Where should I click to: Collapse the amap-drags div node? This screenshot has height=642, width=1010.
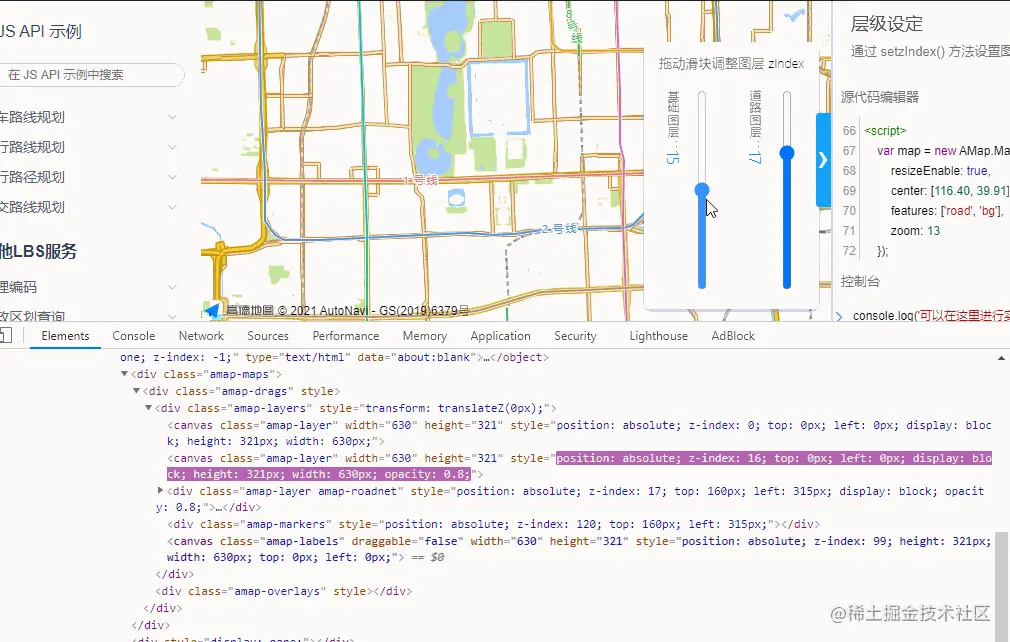pyautogui.click(x=137, y=391)
